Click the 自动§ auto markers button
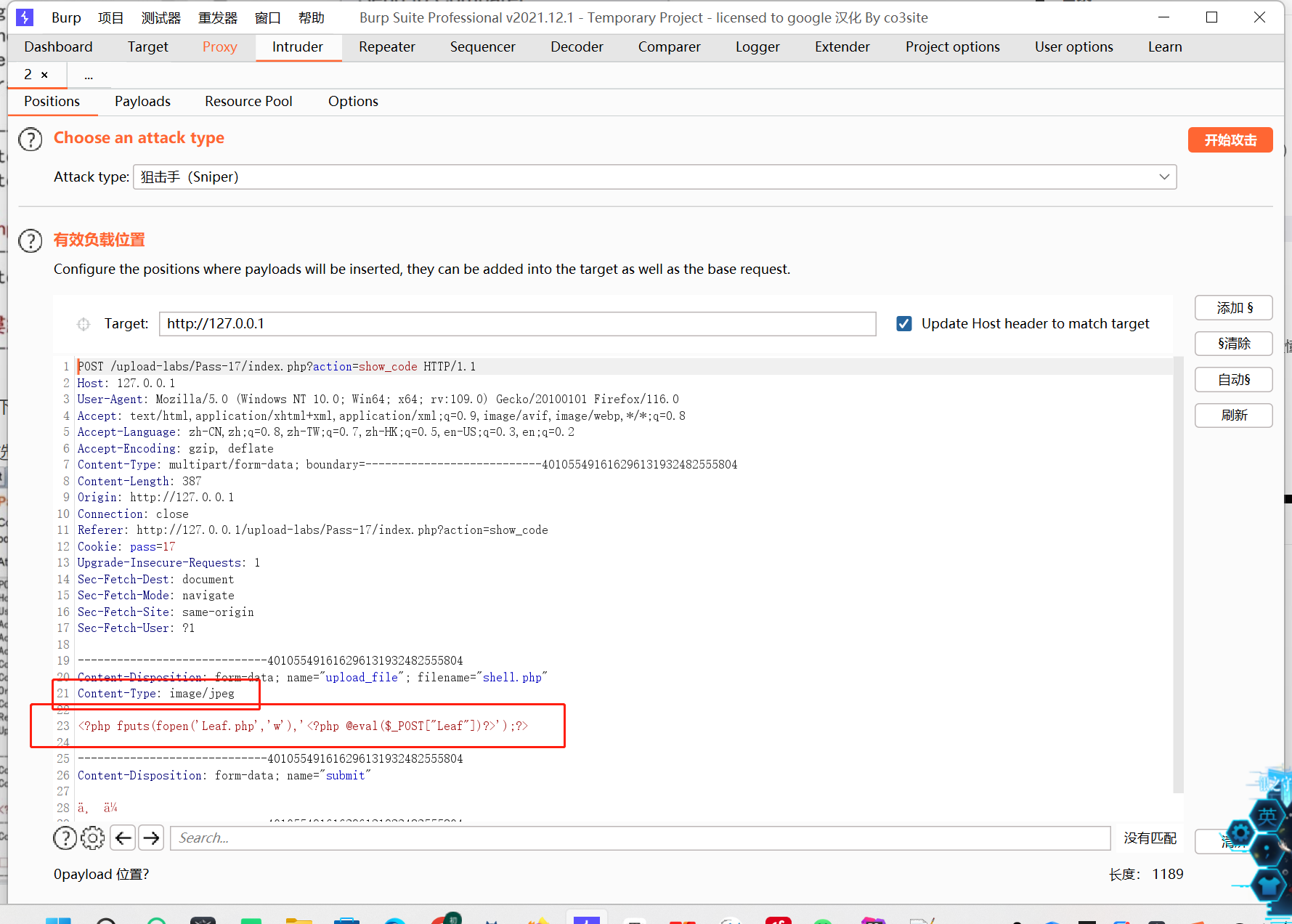 (x=1234, y=379)
